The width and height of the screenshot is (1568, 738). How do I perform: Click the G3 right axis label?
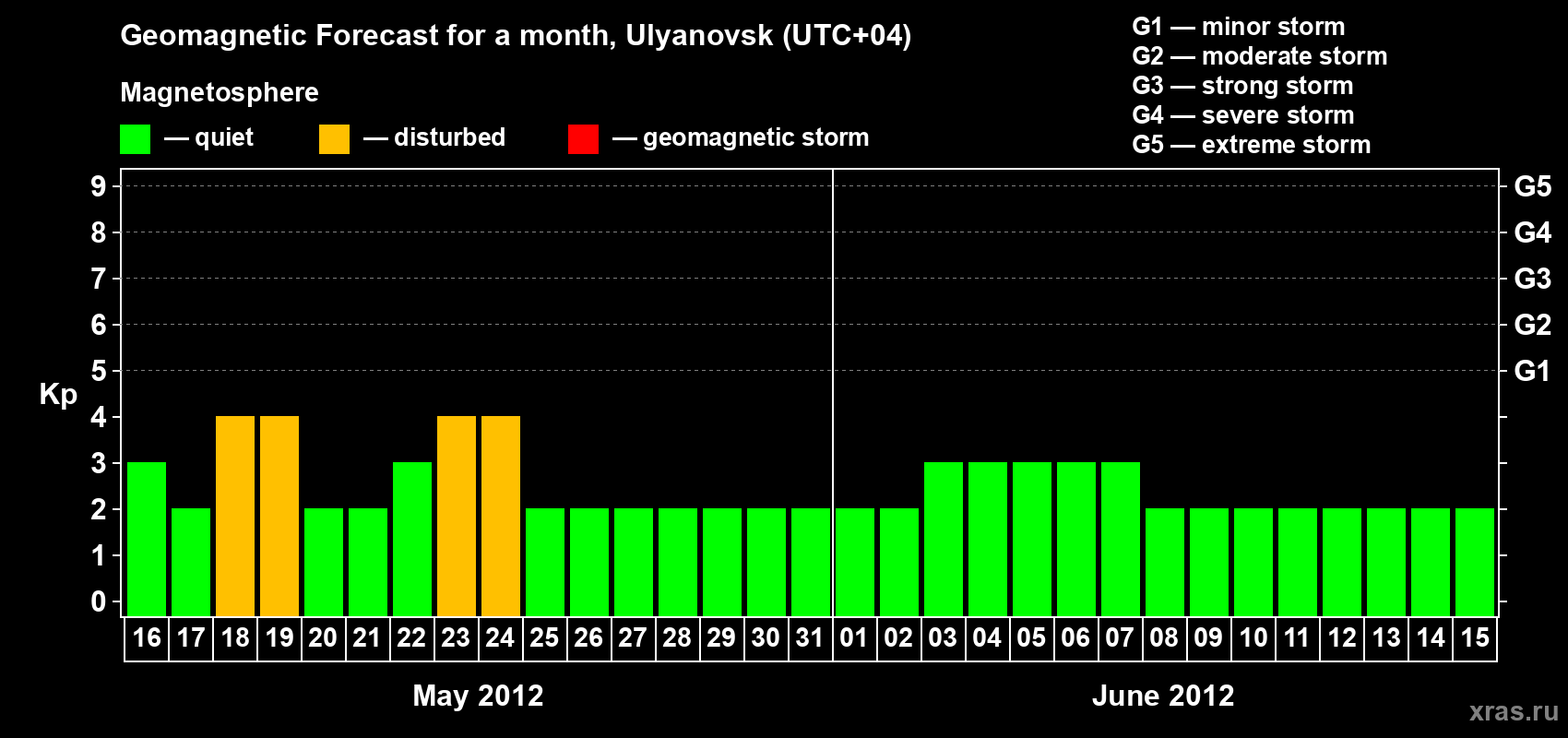[1533, 279]
